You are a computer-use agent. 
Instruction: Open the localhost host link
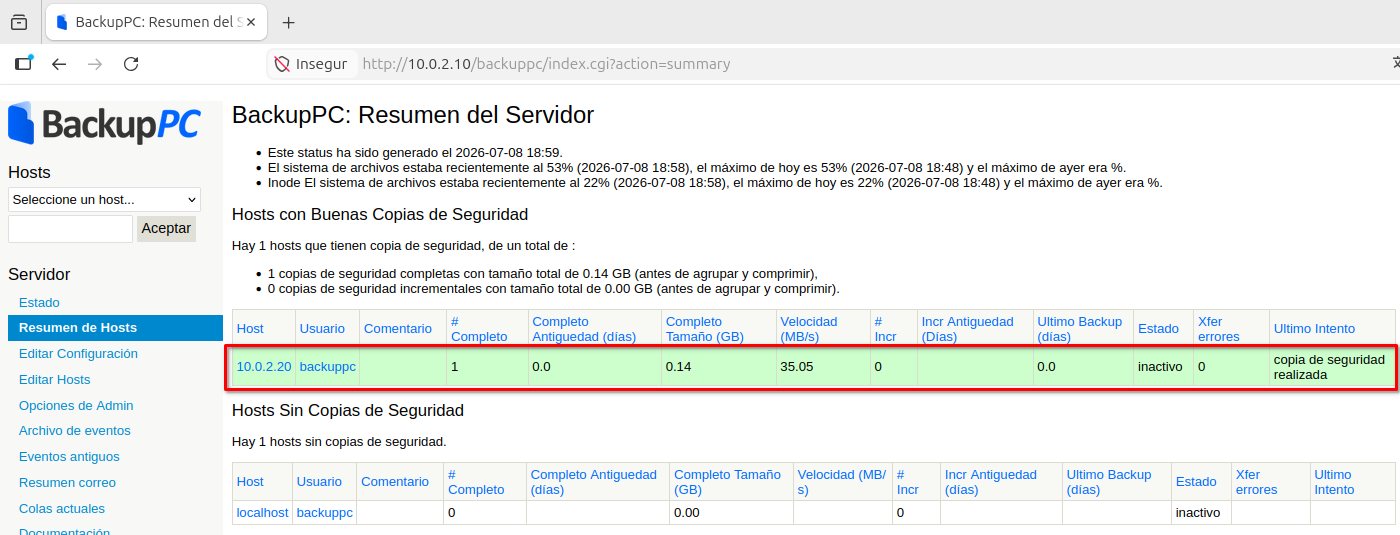tap(262, 513)
